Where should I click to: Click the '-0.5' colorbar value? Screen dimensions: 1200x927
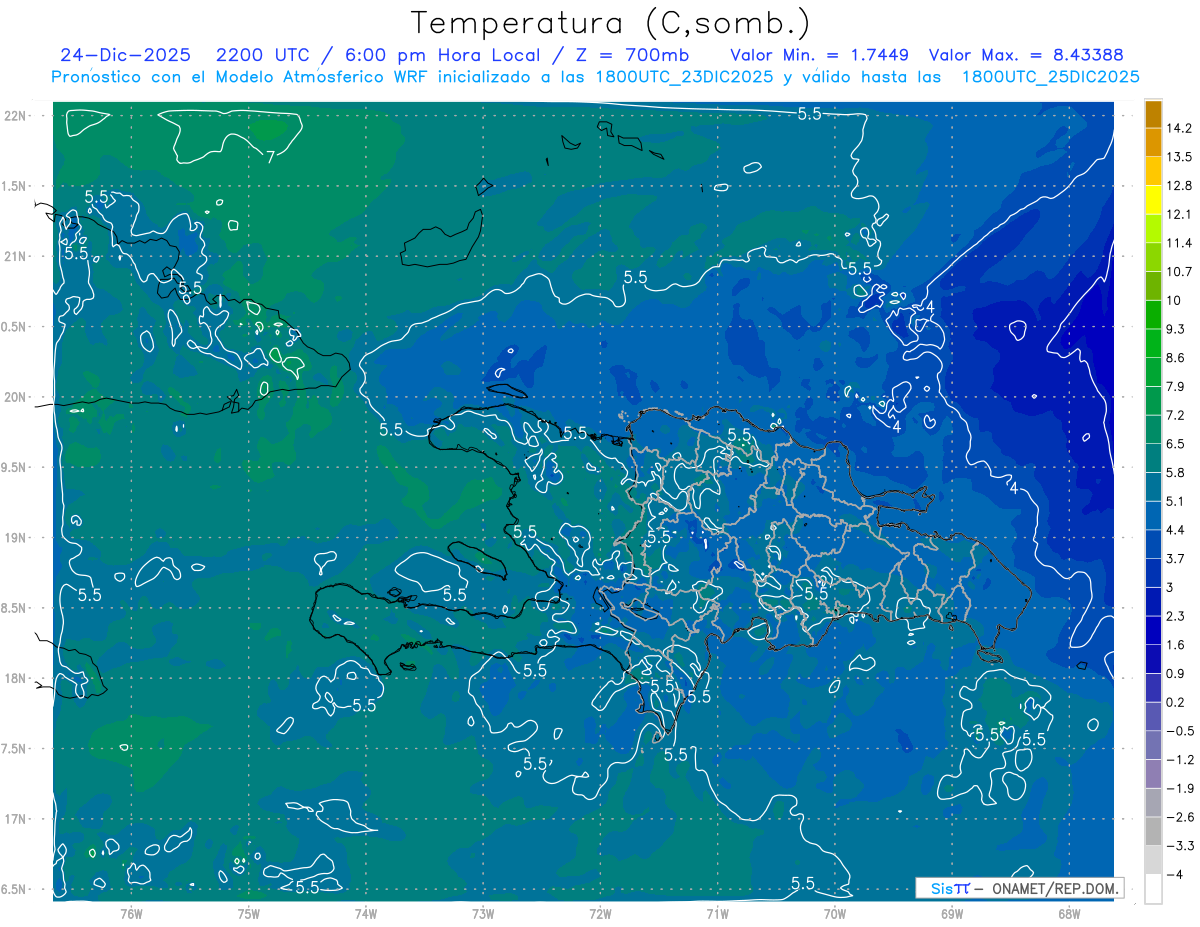[x=1180, y=731]
